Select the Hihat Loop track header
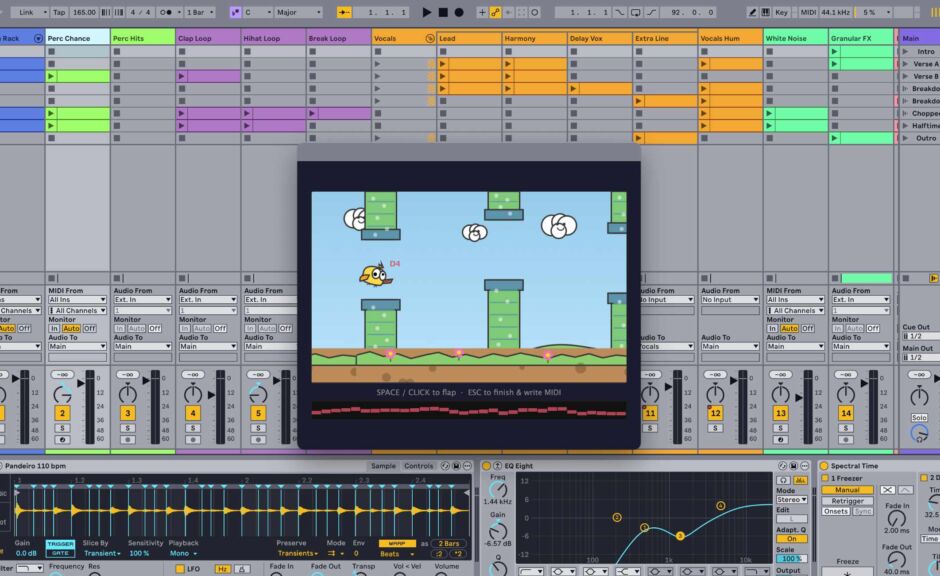 click(273, 38)
